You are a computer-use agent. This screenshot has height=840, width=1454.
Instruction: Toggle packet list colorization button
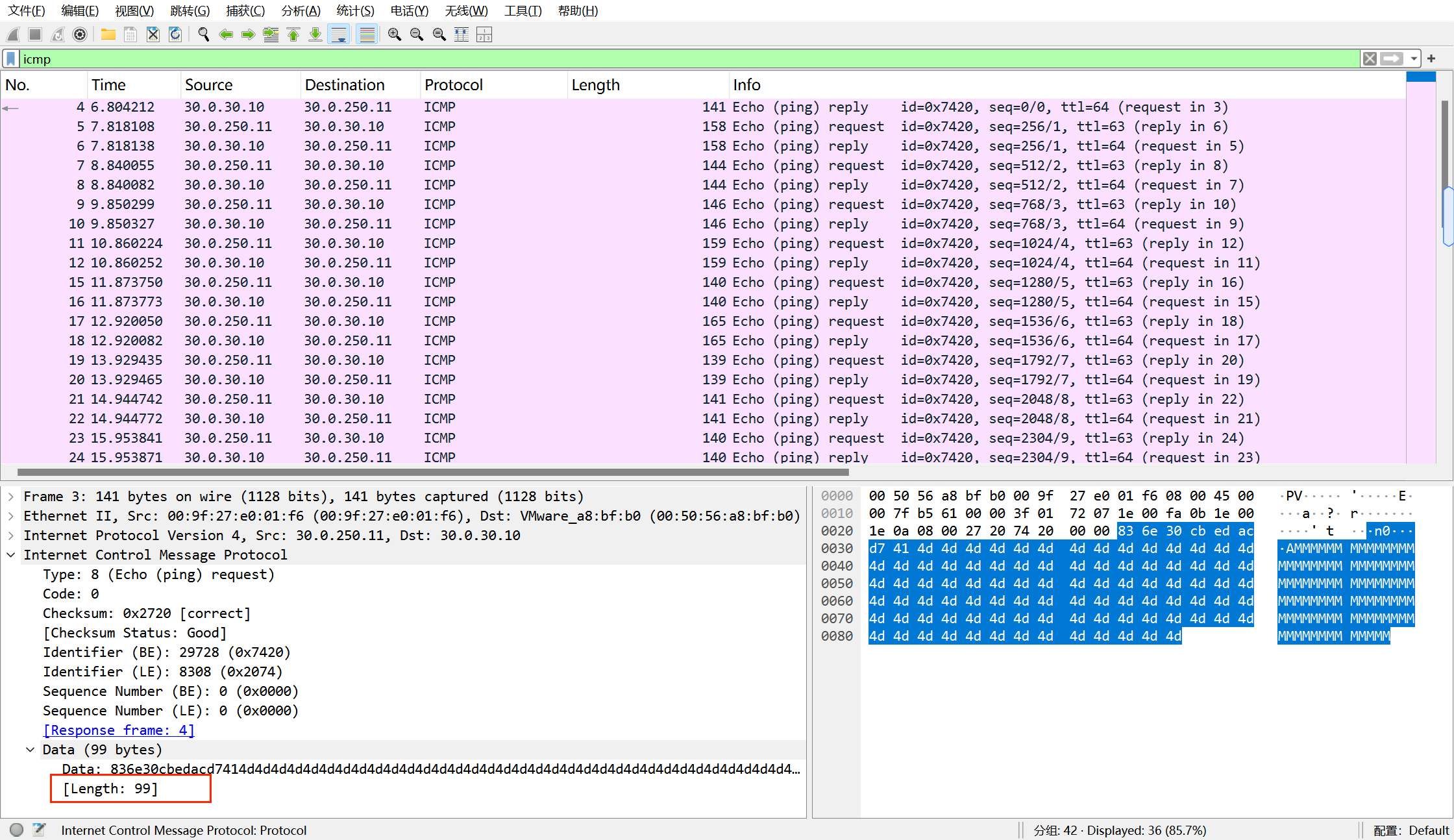pyautogui.click(x=367, y=34)
